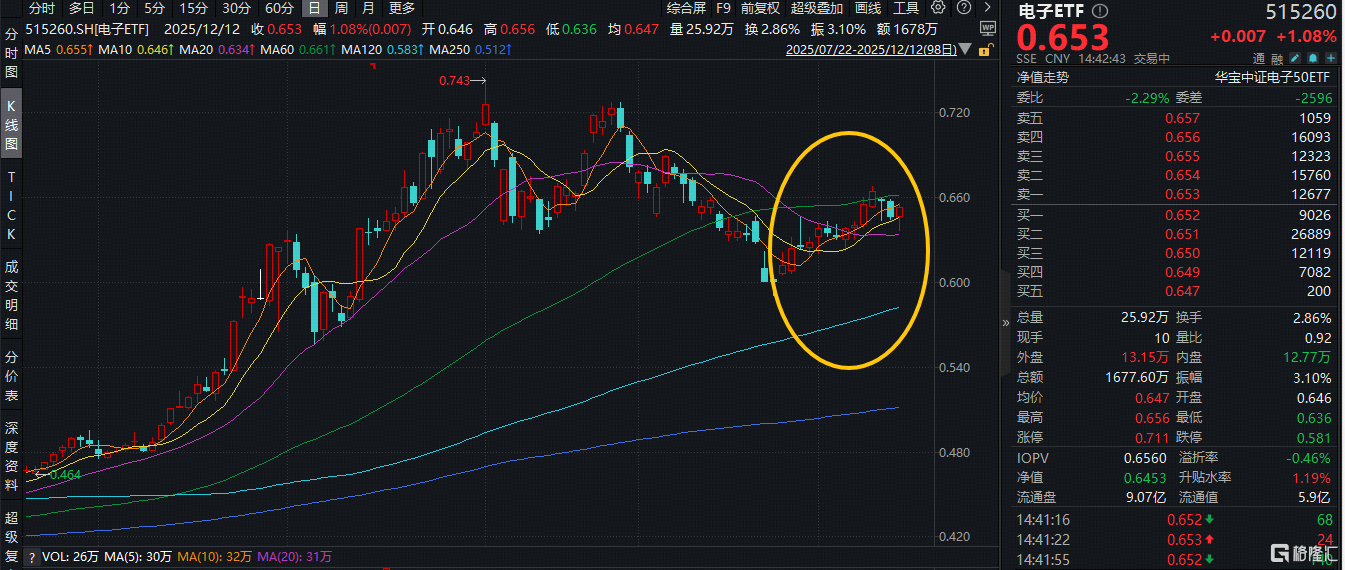Open the 工具 menu
The height and width of the screenshot is (570, 1345).
tap(905, 7)
